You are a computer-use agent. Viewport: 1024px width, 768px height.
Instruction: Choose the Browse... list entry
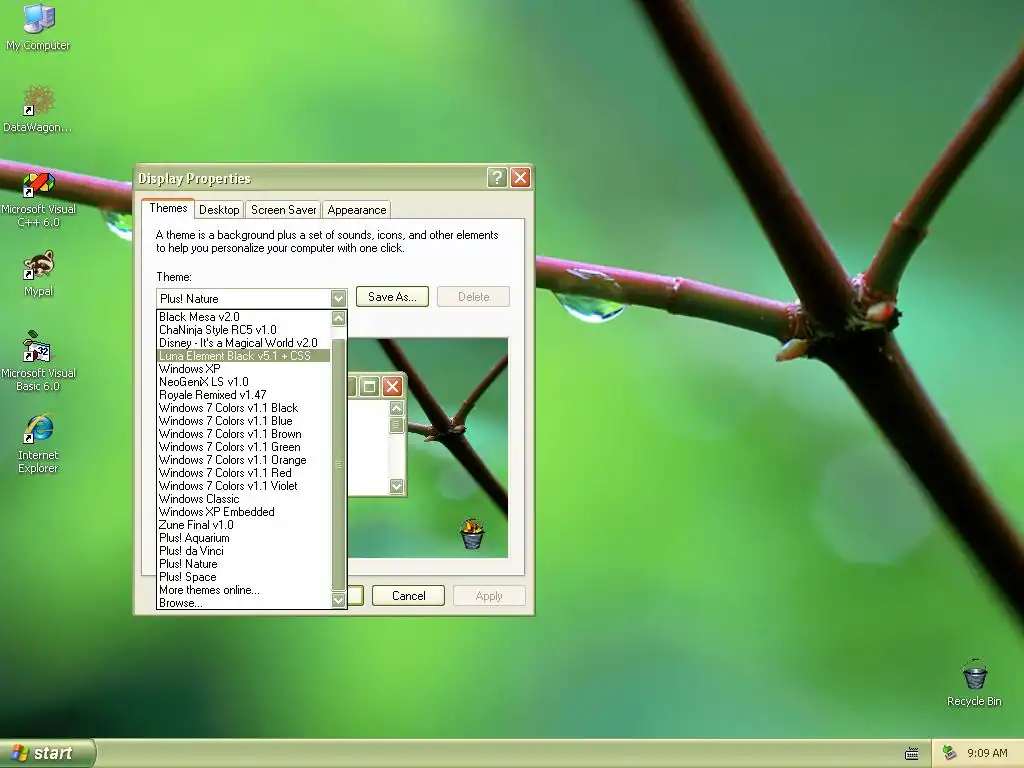tap(244, 603)
